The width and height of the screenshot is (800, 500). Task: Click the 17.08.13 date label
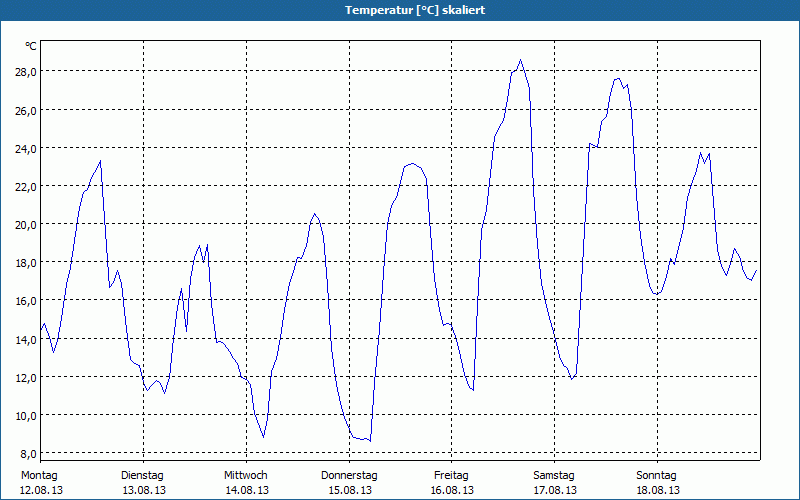tap(555, 490)
